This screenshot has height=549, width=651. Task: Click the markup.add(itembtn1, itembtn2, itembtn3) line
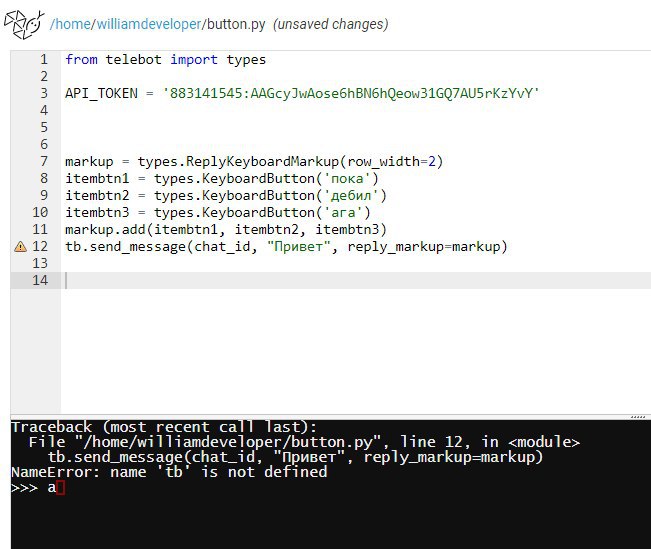click(226, 230)
